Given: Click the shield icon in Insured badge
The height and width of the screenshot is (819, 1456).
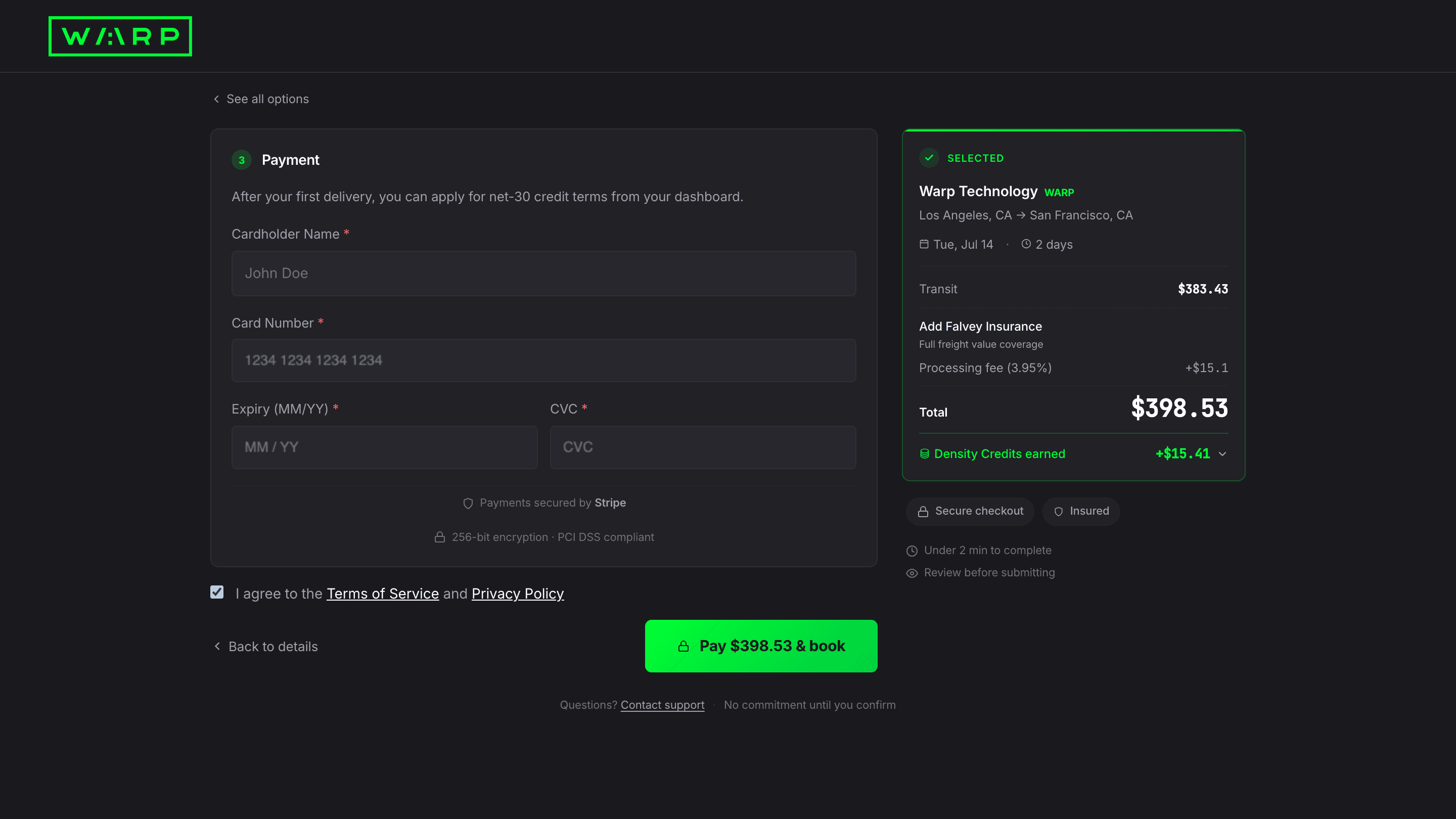Looking at the screenshot, I should pyautogui.click(x=1059, y=512).
